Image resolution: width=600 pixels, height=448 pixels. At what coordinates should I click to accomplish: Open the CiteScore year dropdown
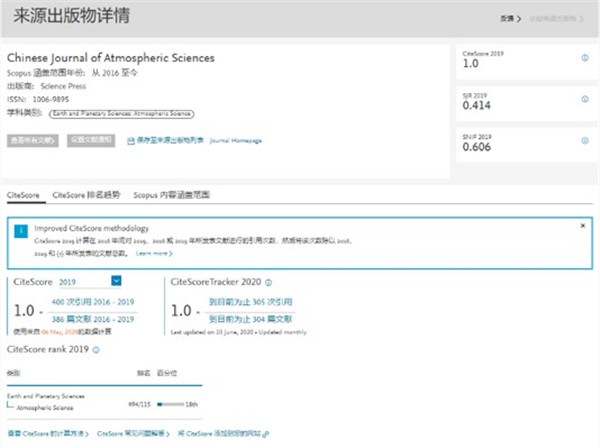tap(116, 282)
